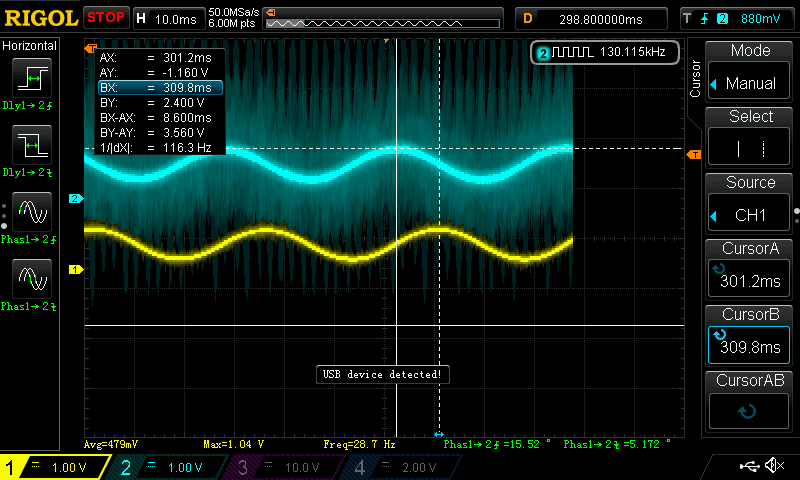Click the 6.00M pts memory depth text
The height and width of the screenshot is (480, 800).
(x=232, y=23)
